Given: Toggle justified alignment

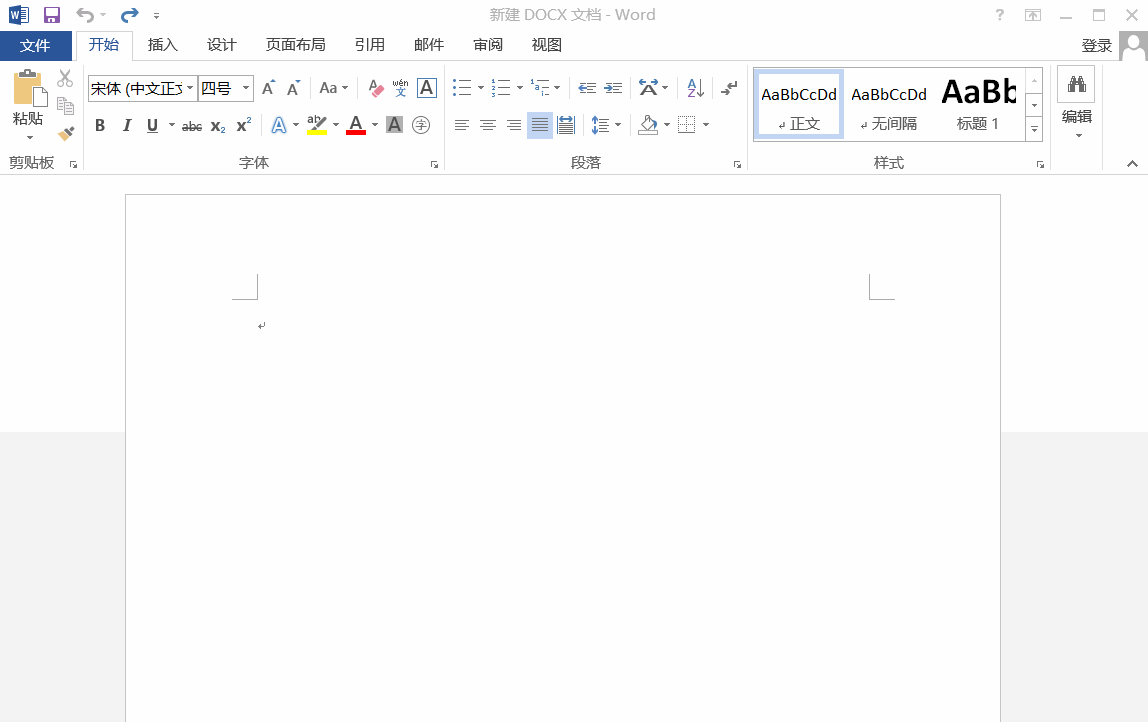Looking at the screenshot, I should [540, 125].
